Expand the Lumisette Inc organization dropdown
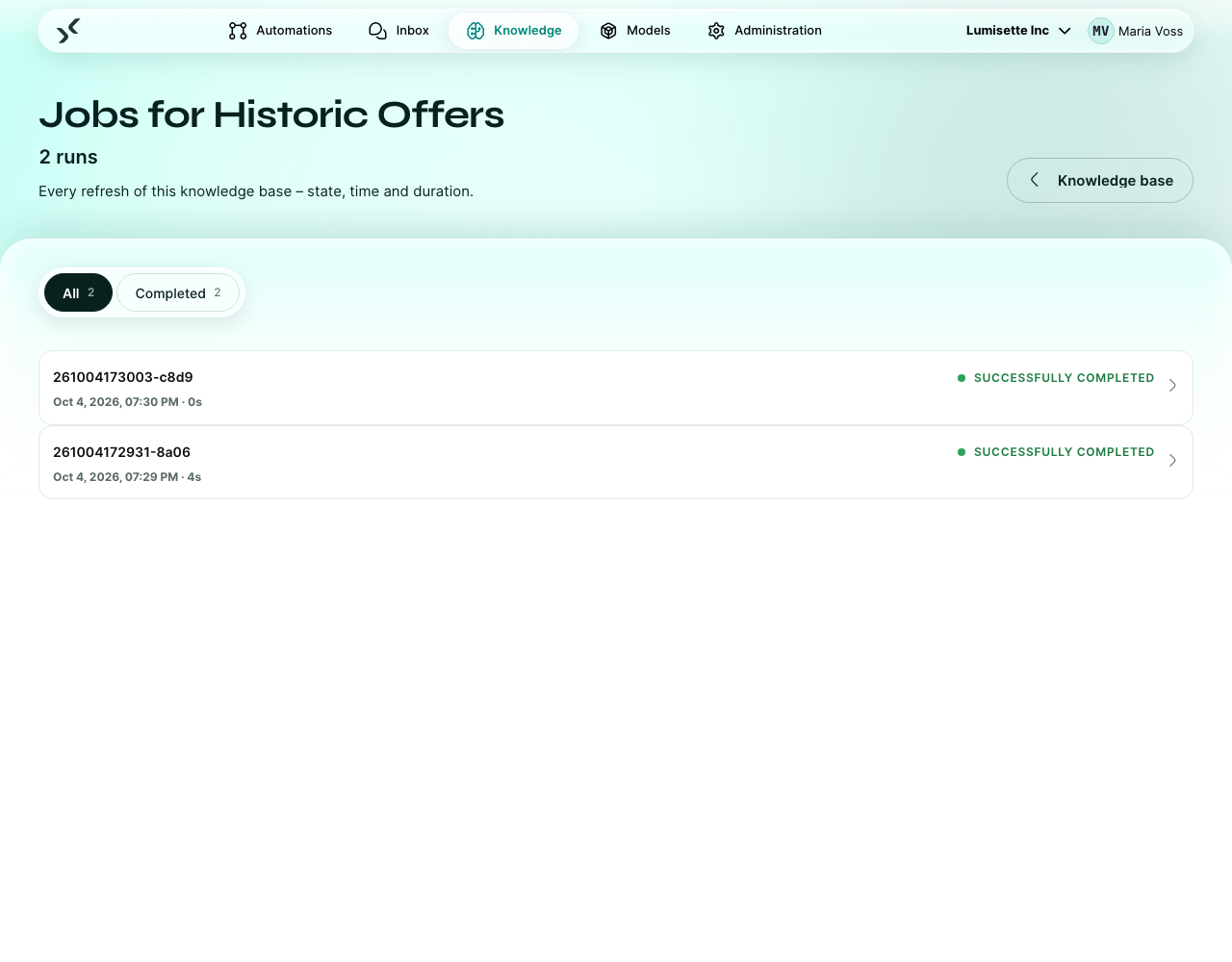This screenshot has width=1232, height=962. (x=1018, y=31)
